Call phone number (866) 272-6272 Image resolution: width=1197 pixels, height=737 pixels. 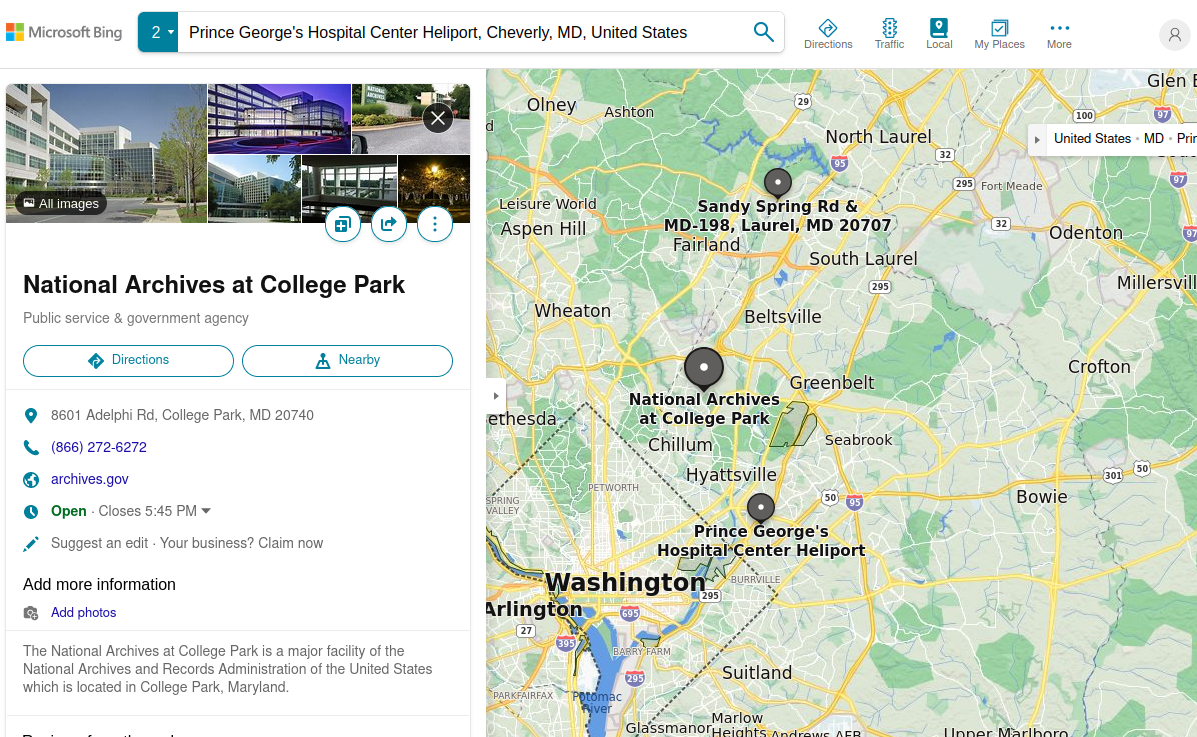point(98,448)
